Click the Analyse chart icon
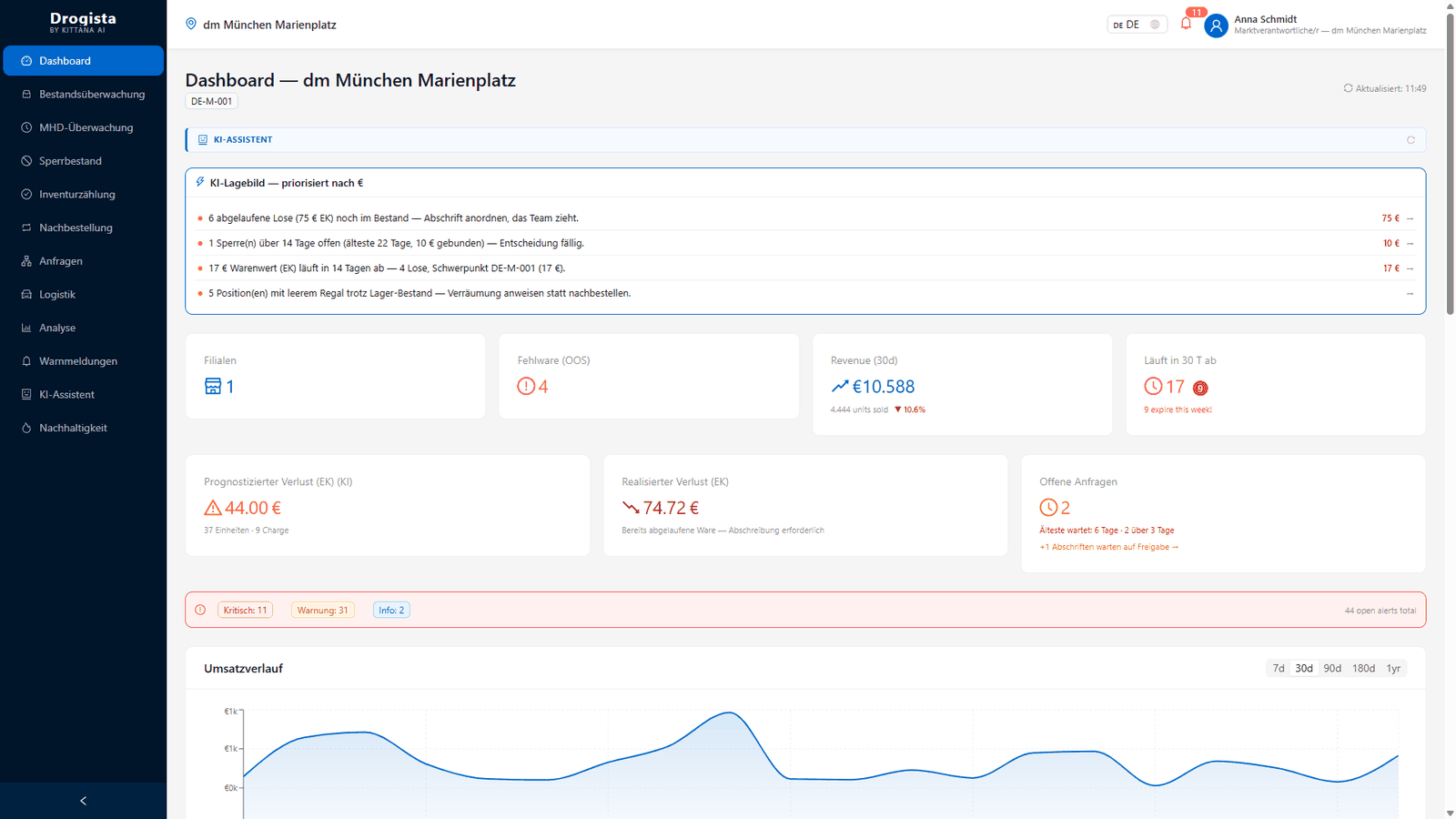Image resolution: width=1456 pixels, height=819 pixels. click(x=26, y=328)
